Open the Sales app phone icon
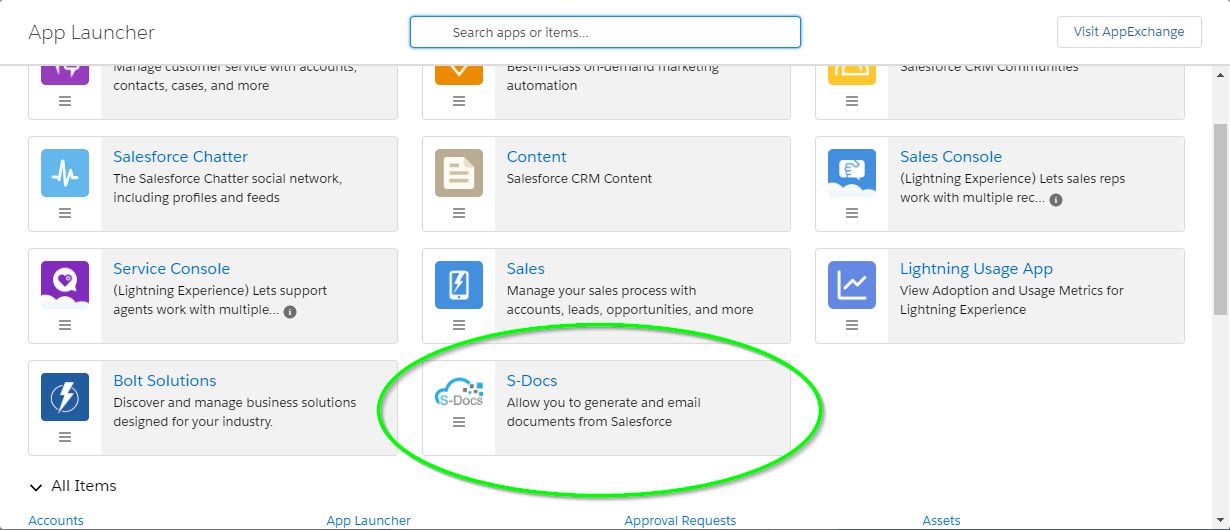 coord(459,285)
